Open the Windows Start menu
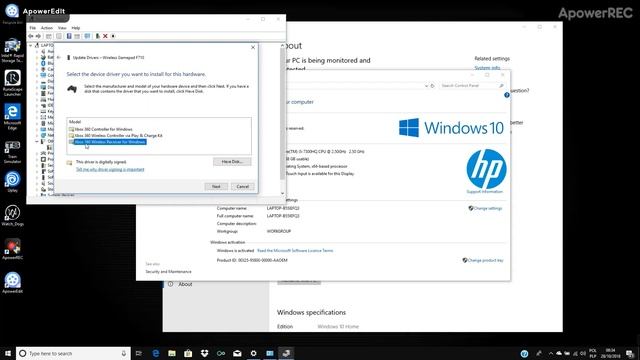Screen dimensions: 640x360 point(8,353)
